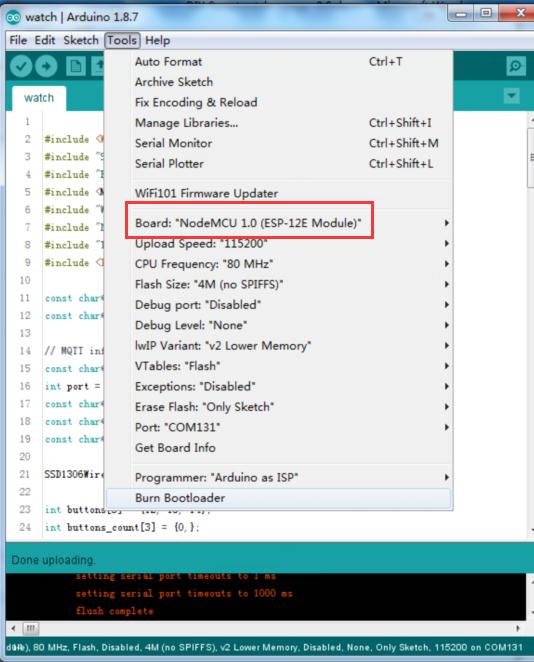Select Burn Bootloader
This screenshot has width=534, height=662.
pyautogui.click(x=279, y=498)
